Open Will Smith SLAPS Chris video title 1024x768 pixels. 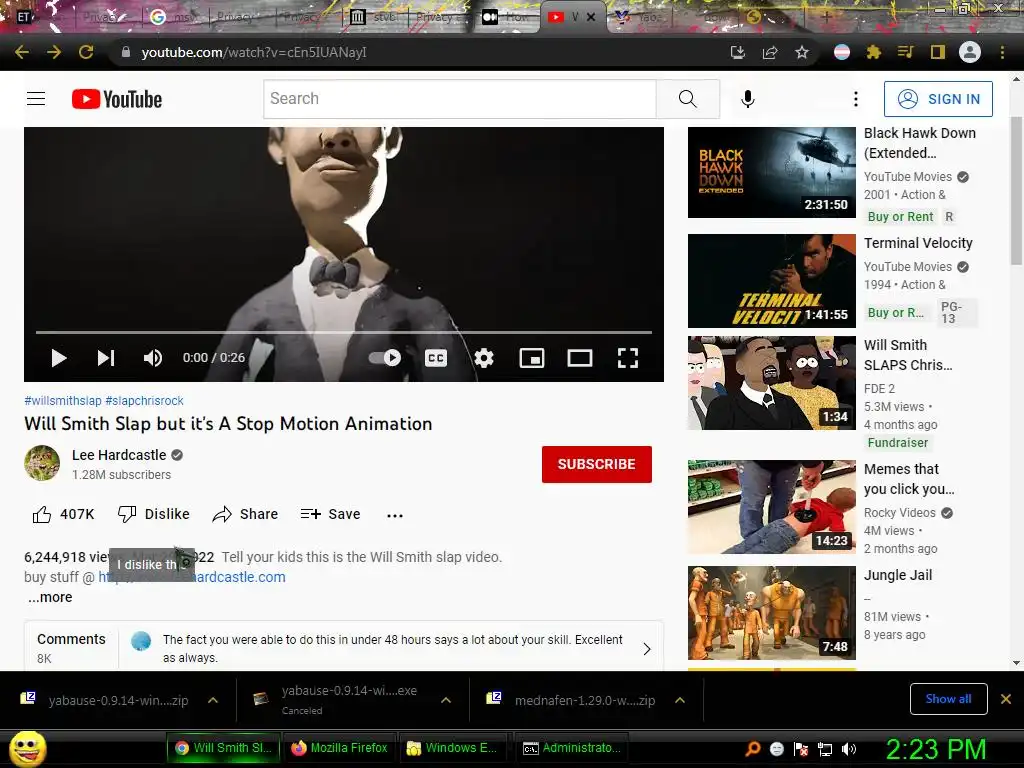pyautogui.click(x=908, y=355)
